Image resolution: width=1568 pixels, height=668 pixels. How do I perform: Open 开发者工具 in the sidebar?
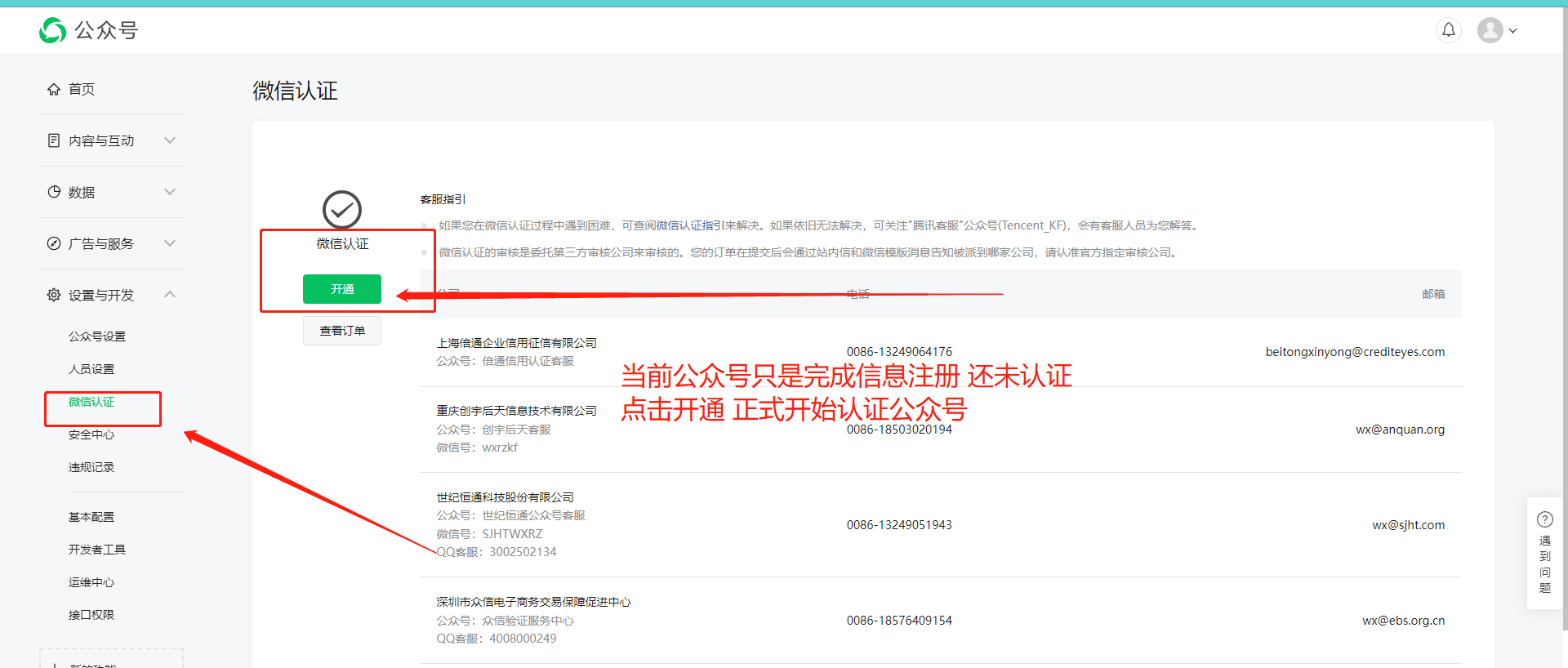click(97, 550)
